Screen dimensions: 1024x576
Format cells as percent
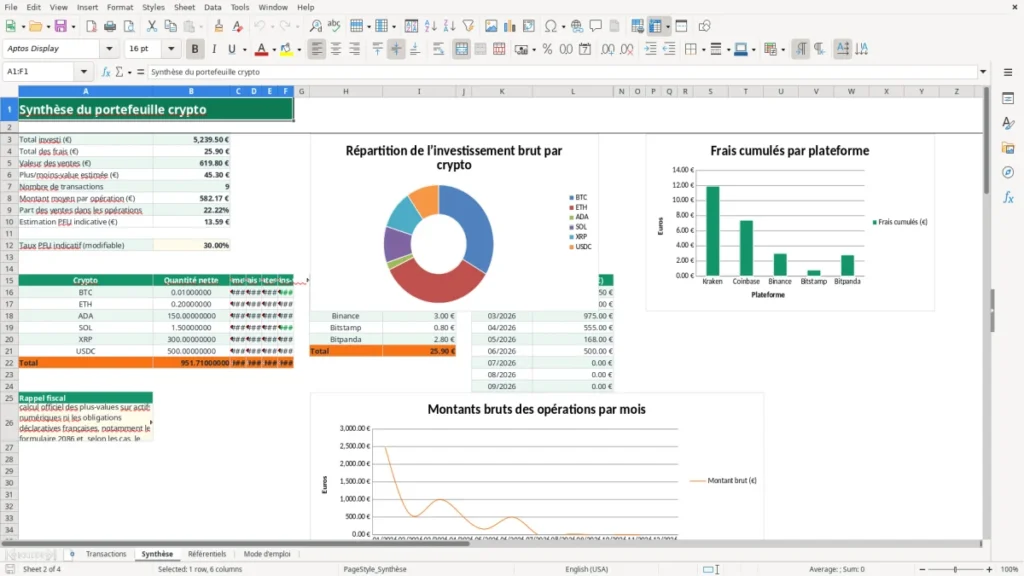click(x=547, y=49)
